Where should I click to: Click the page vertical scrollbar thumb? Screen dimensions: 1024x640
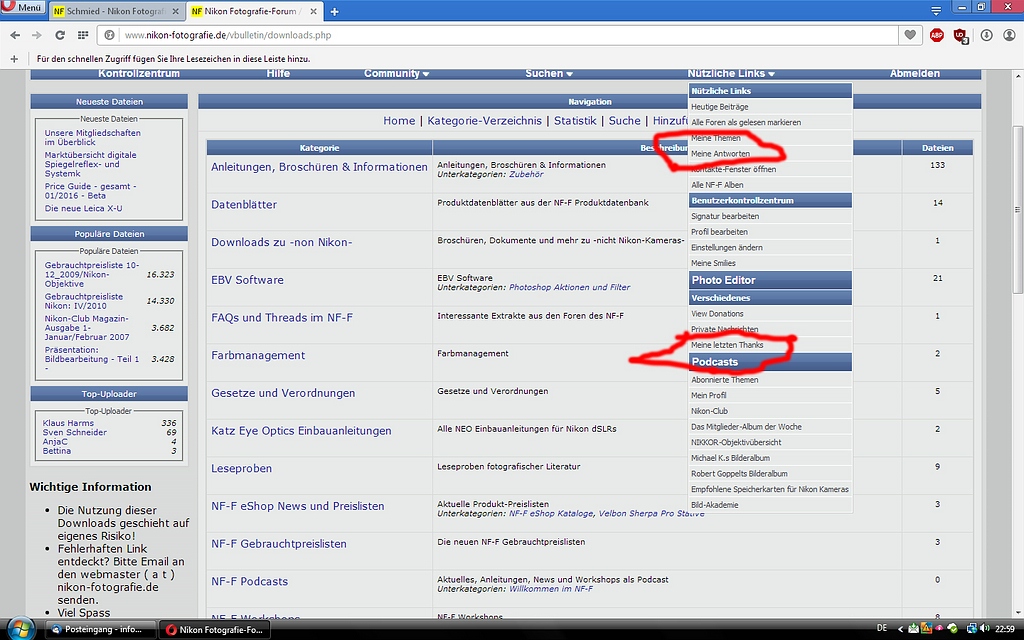click(x=1017, y=209)
